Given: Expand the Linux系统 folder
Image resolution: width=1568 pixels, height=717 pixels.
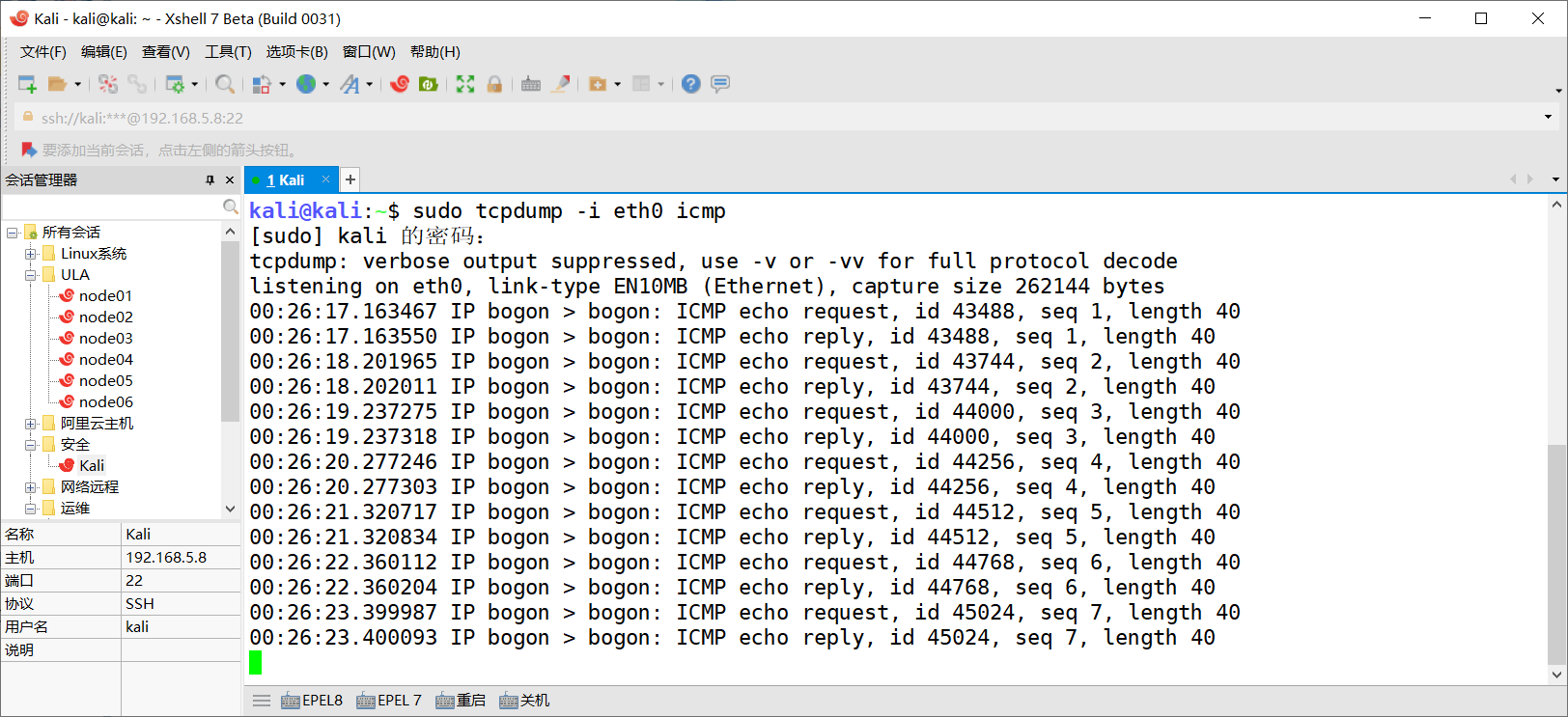Looking at the screenshot, I should click(x=30, y=254).
